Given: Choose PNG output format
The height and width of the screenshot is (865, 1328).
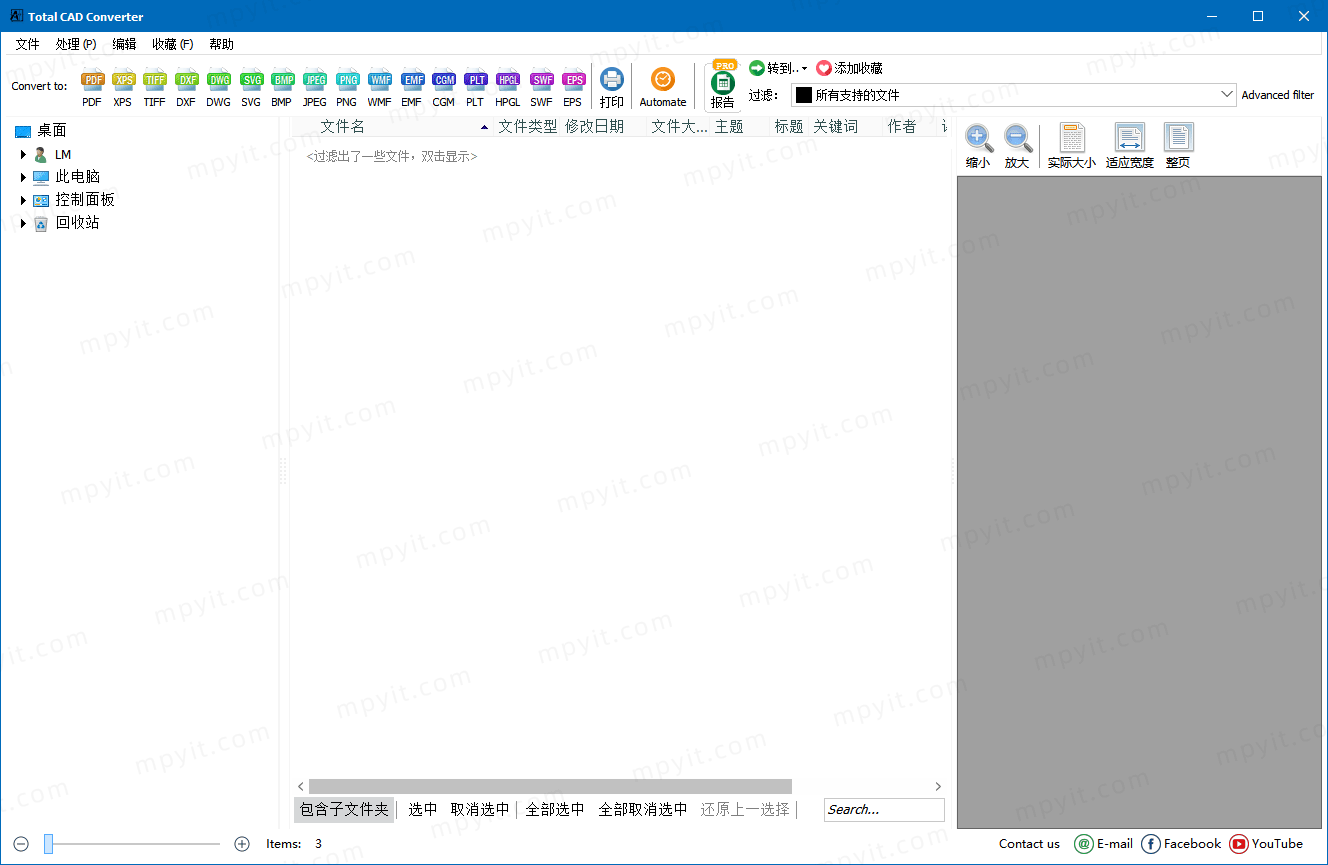Looking at the screenshot, I should [347, 88].
